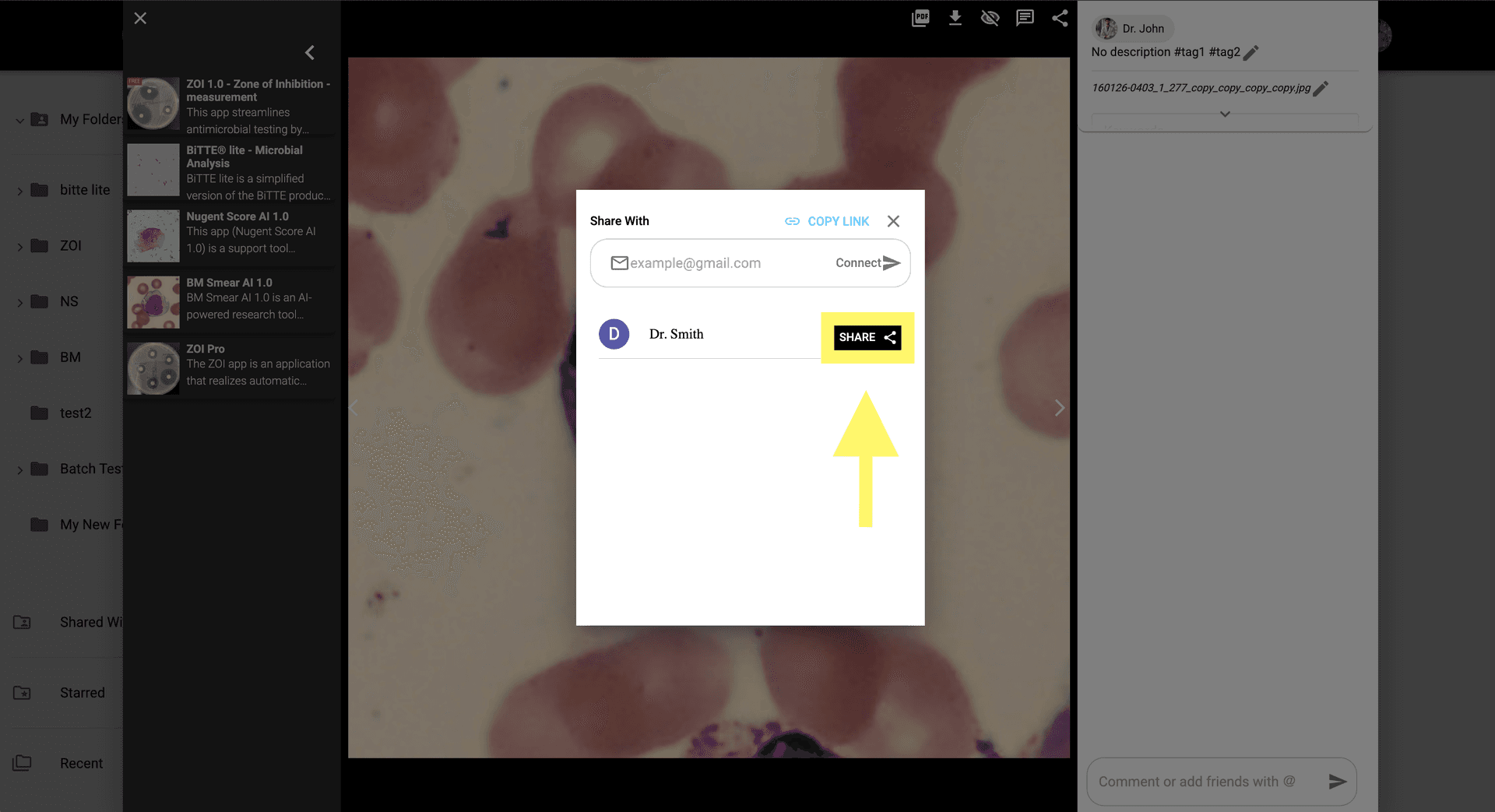Image resolution: width=1495 pixels, height=812 pixels.
Task: Expand the ZOI folder in sidebar
Action: (19, 245)
